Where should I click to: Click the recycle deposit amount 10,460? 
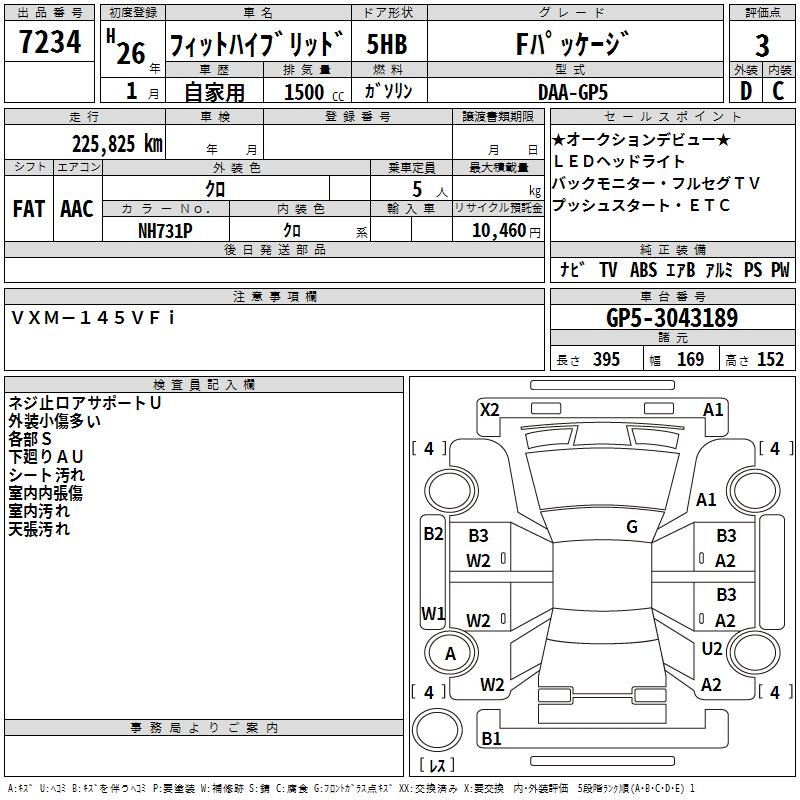pyautogui.click(x=497, y=231)
